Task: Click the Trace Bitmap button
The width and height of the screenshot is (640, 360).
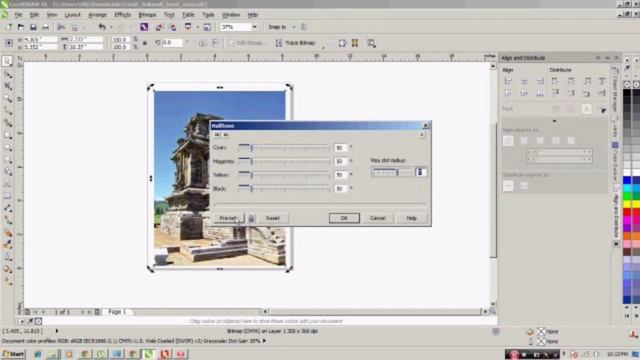Action: pyautogui.click(x=296, y=43)
